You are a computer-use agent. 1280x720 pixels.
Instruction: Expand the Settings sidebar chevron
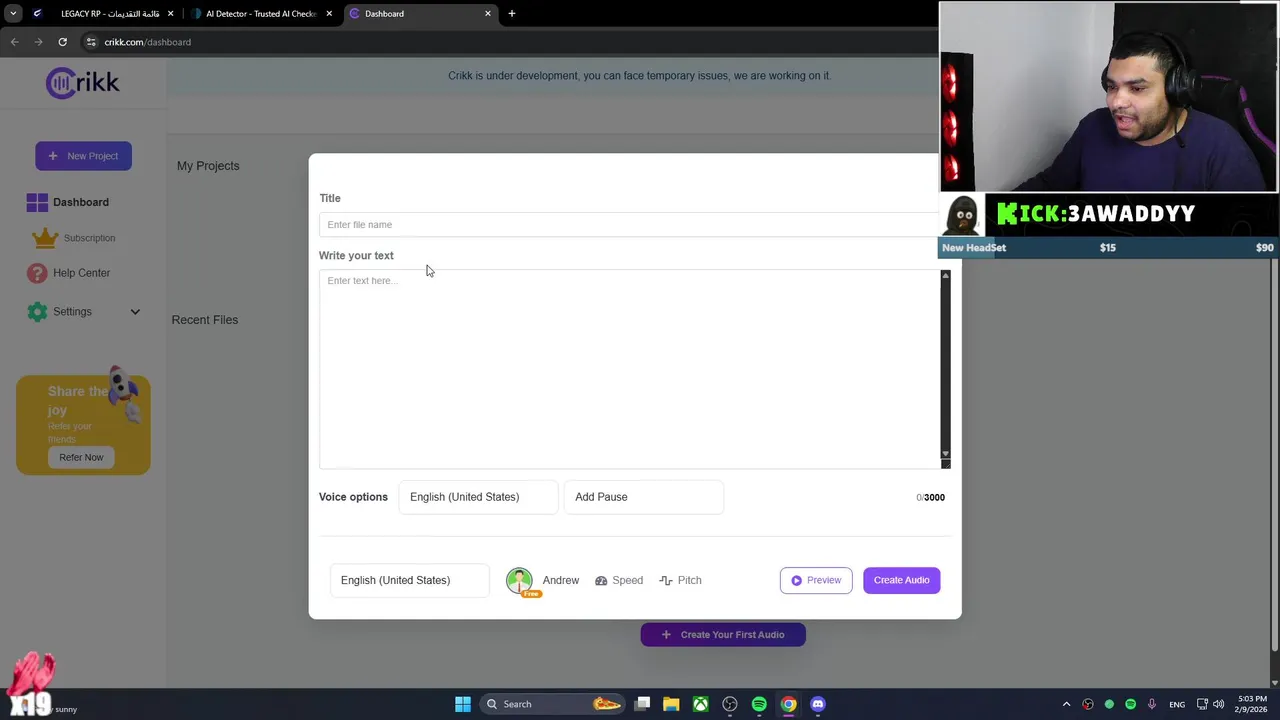[135, 312]
